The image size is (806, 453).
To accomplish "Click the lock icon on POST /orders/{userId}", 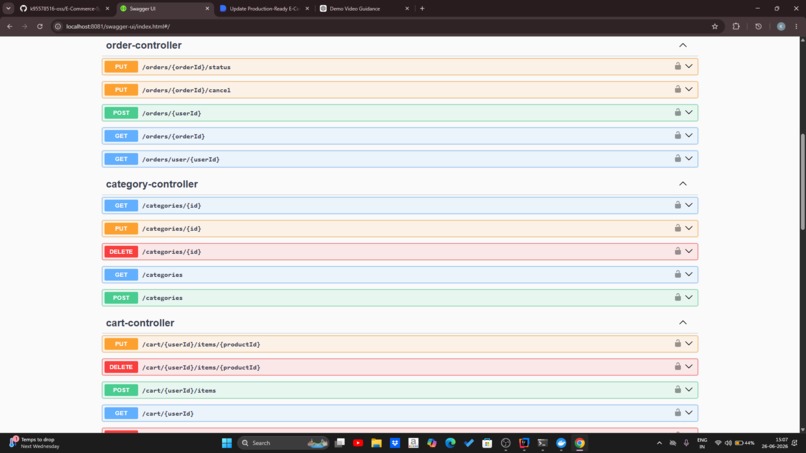I will pyautogui.click(x=677, y=113).
